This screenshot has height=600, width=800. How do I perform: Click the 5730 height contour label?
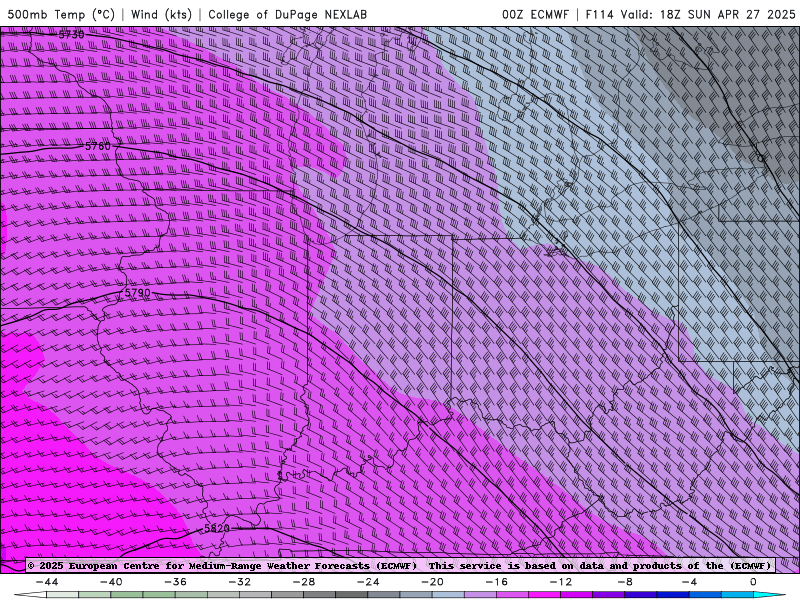pyautogui.click(x=71, y=35)
